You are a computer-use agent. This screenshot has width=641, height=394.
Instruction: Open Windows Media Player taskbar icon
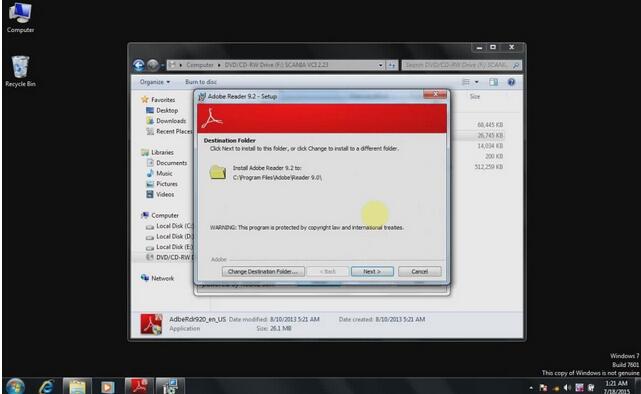[108, 386]
